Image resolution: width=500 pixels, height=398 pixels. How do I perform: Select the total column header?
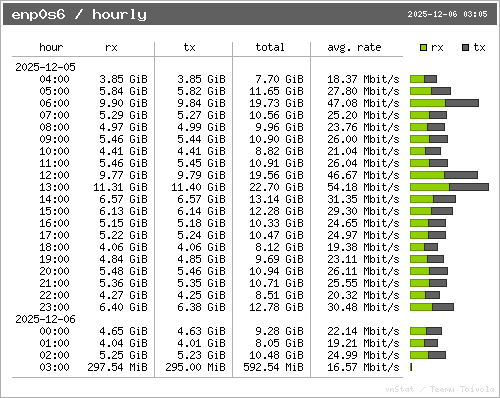pos(270,47)
